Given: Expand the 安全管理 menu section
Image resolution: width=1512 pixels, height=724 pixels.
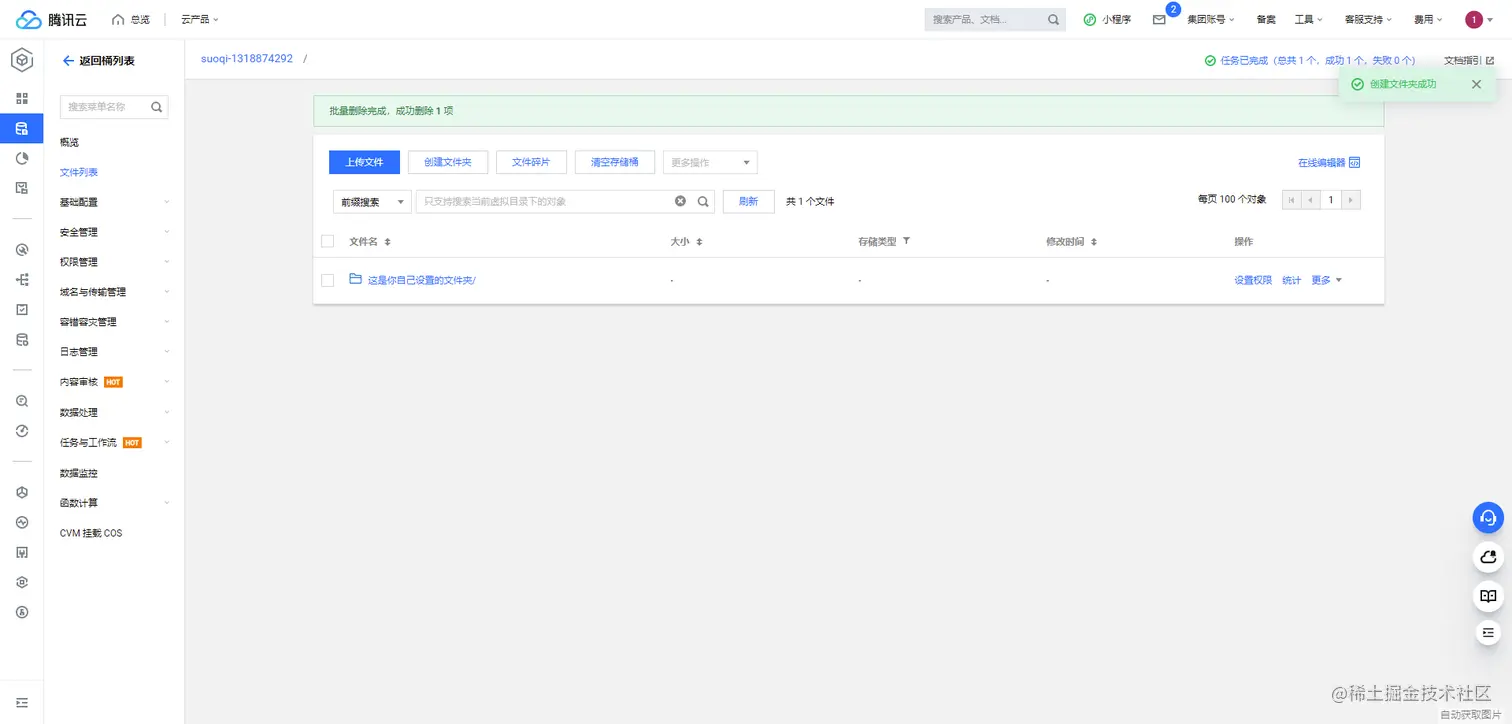Looking at the screenshot, I should 114,232.
